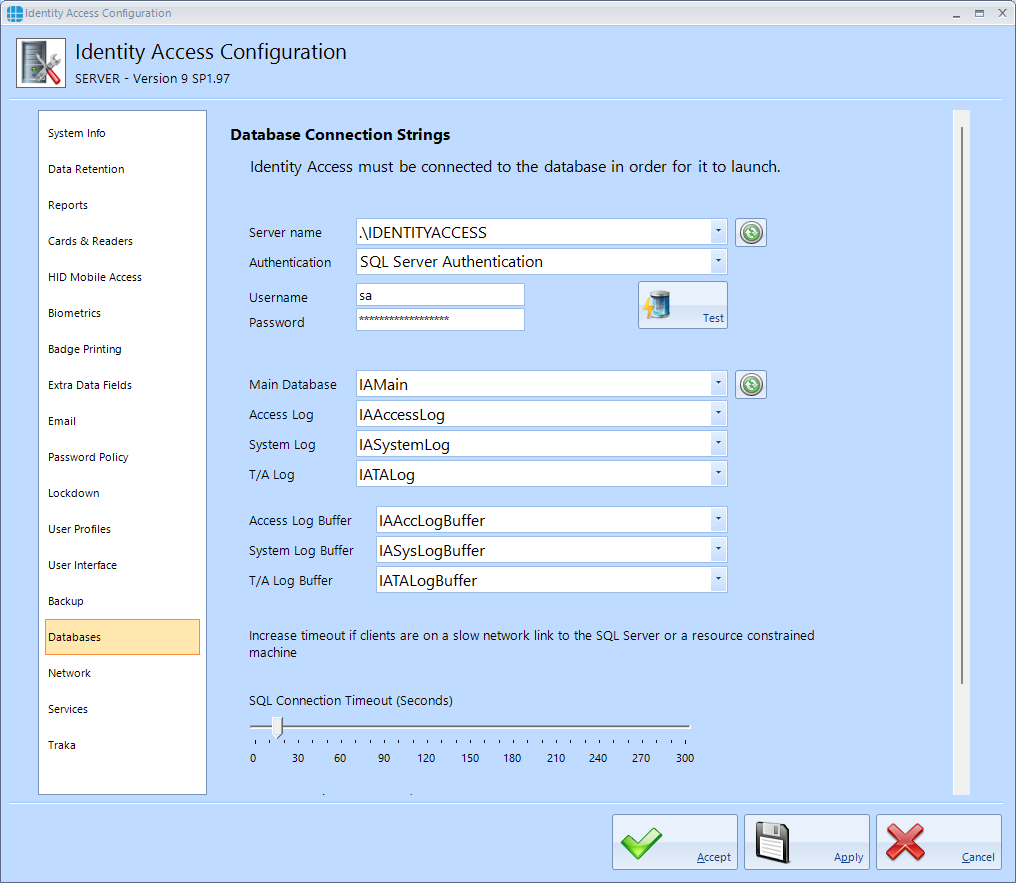Open the Access Log database dropdown
Screen dimensions: 1016x883
click(718, 413)
